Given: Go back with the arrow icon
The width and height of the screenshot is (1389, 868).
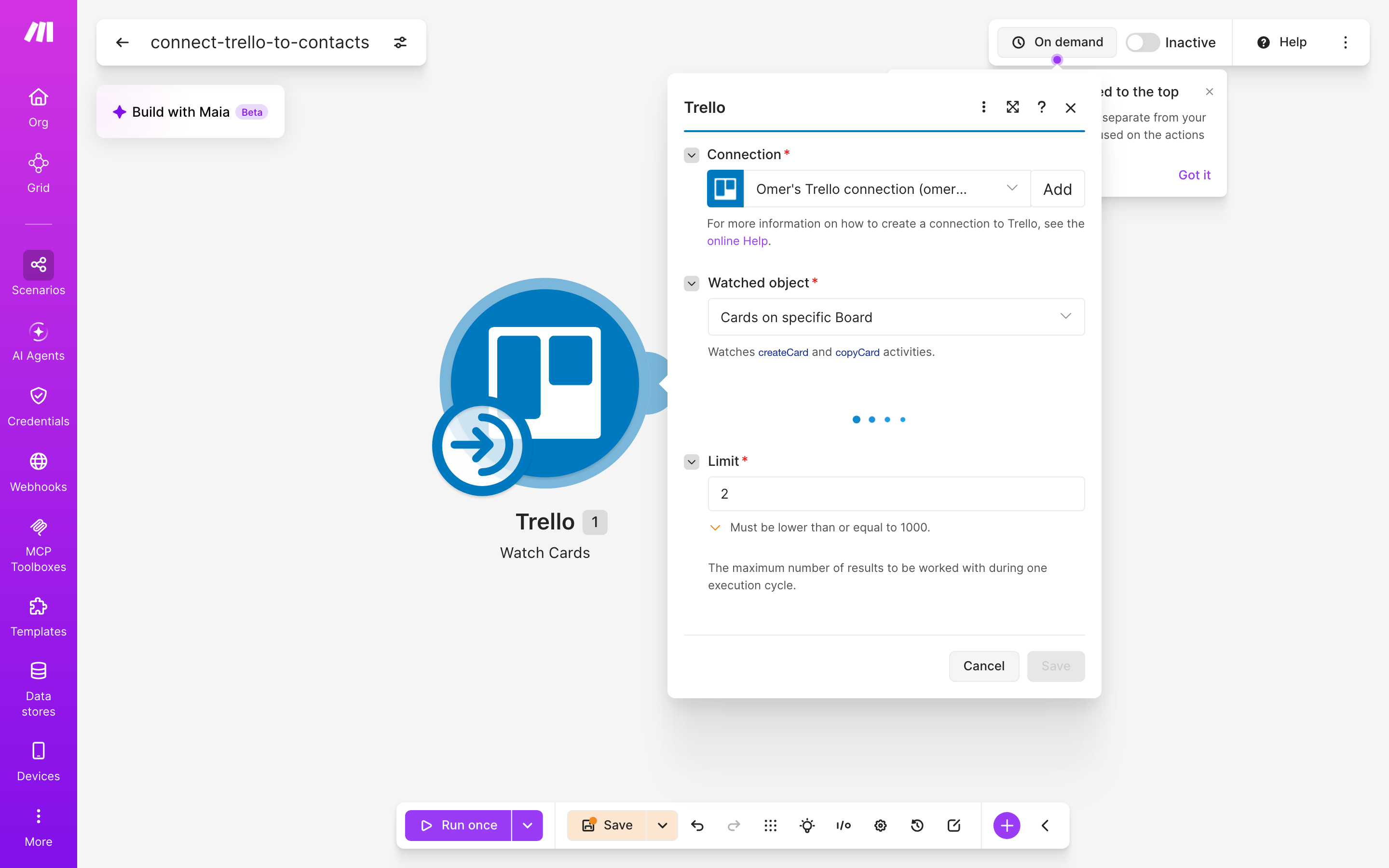Looking at the screenshot, I should [122, 42].
